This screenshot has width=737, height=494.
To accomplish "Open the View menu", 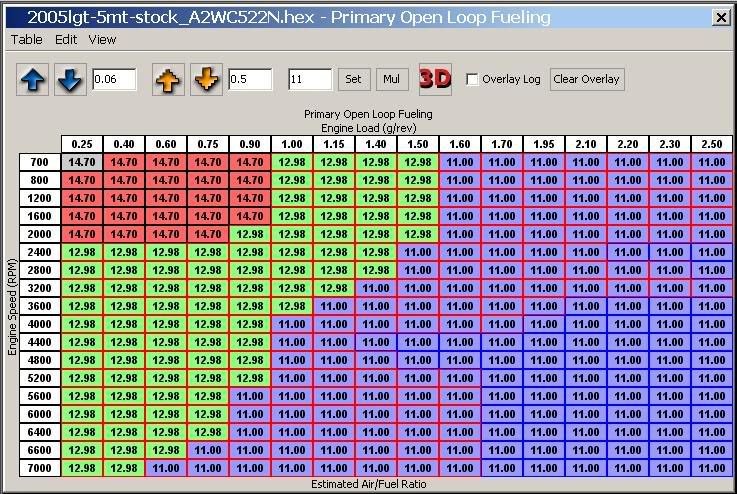I will click(x=102, y=40).
